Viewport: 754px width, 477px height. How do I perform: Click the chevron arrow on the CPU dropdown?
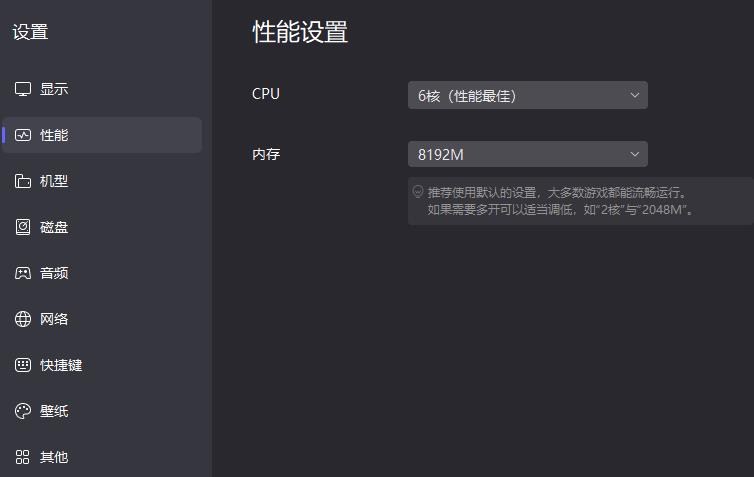634,95
